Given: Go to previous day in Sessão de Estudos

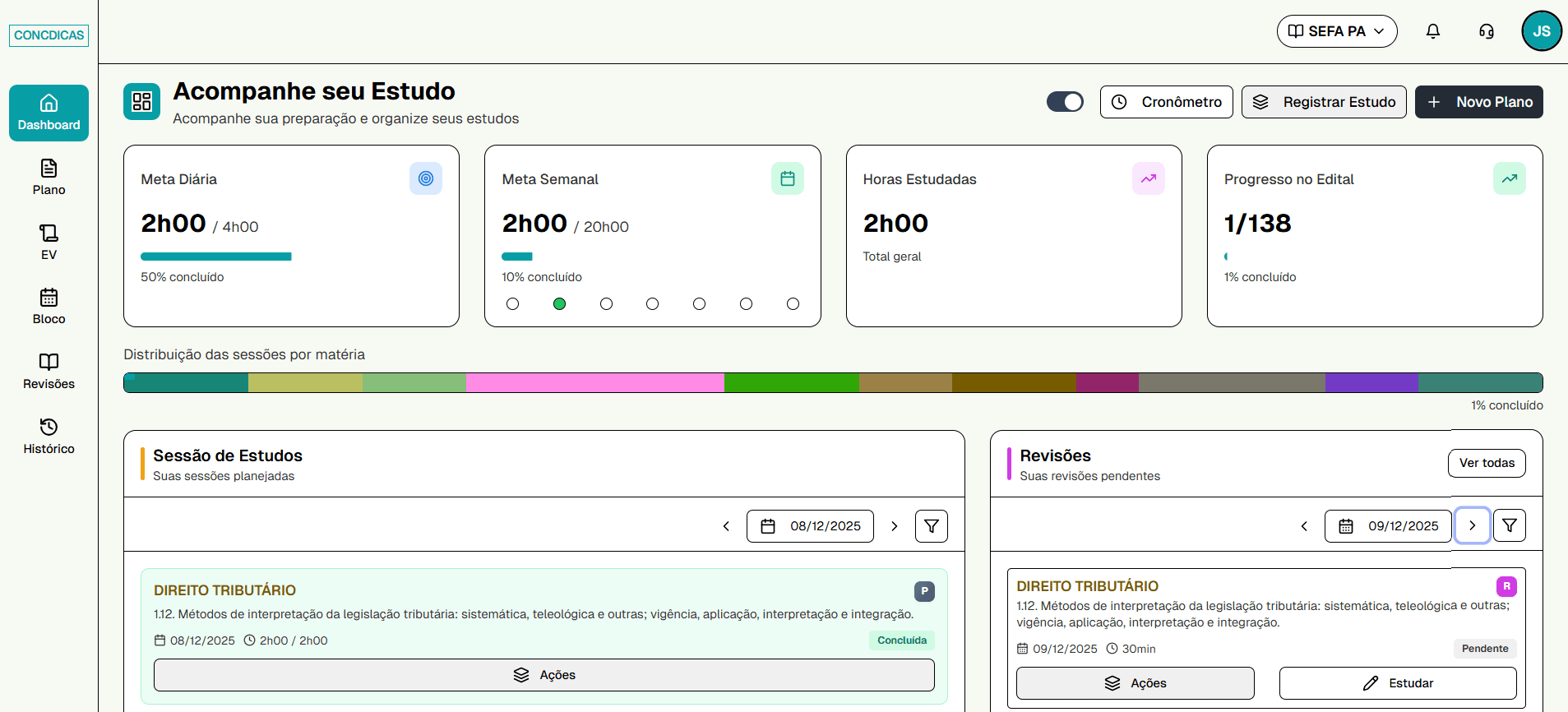Looking at the screenshot, I should (726, 526).
